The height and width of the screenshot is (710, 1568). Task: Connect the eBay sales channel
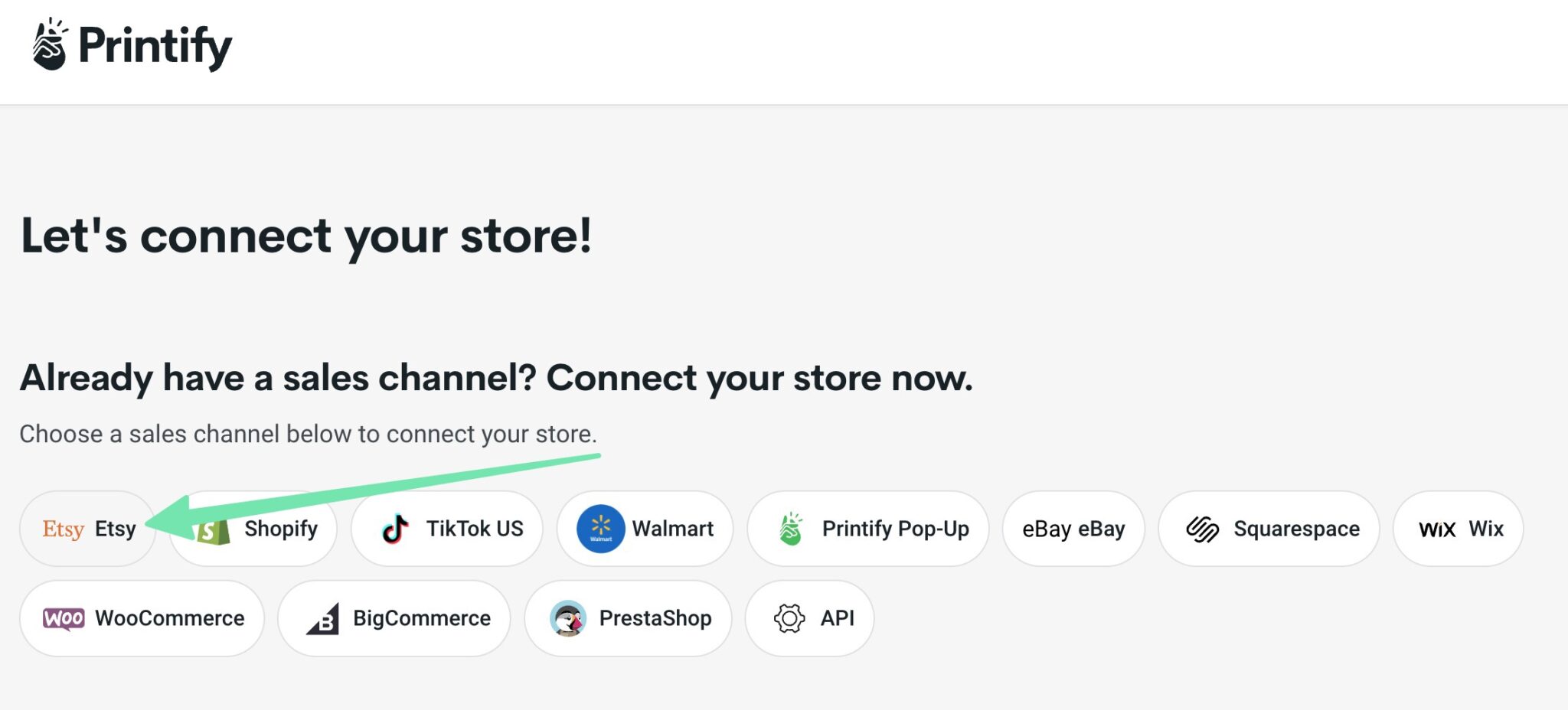(1073, 529)
